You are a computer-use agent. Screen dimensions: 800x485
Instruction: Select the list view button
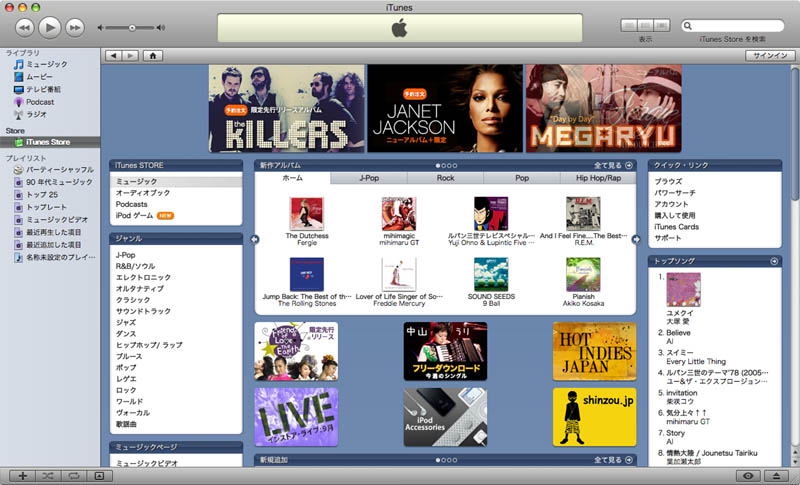coord(629,25)
